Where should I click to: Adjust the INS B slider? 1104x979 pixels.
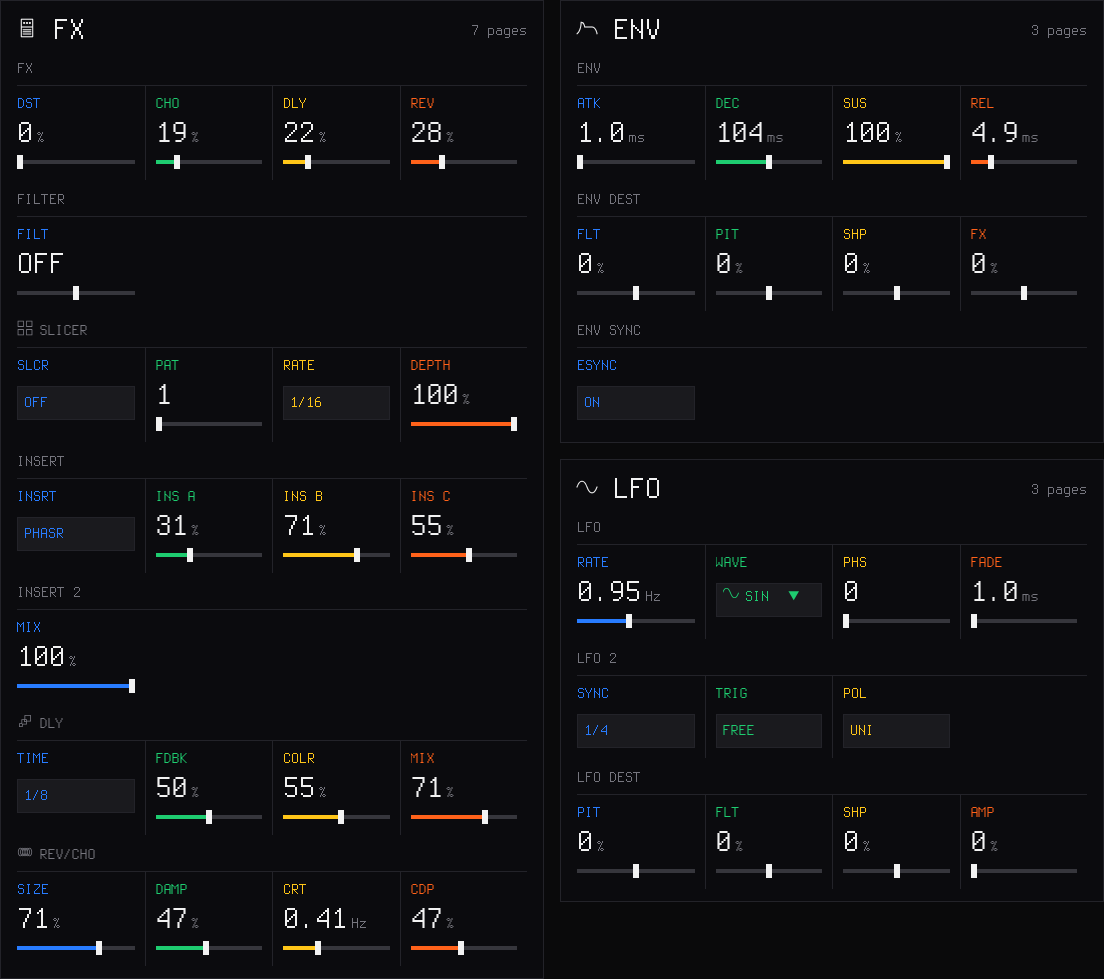[336, 555]
